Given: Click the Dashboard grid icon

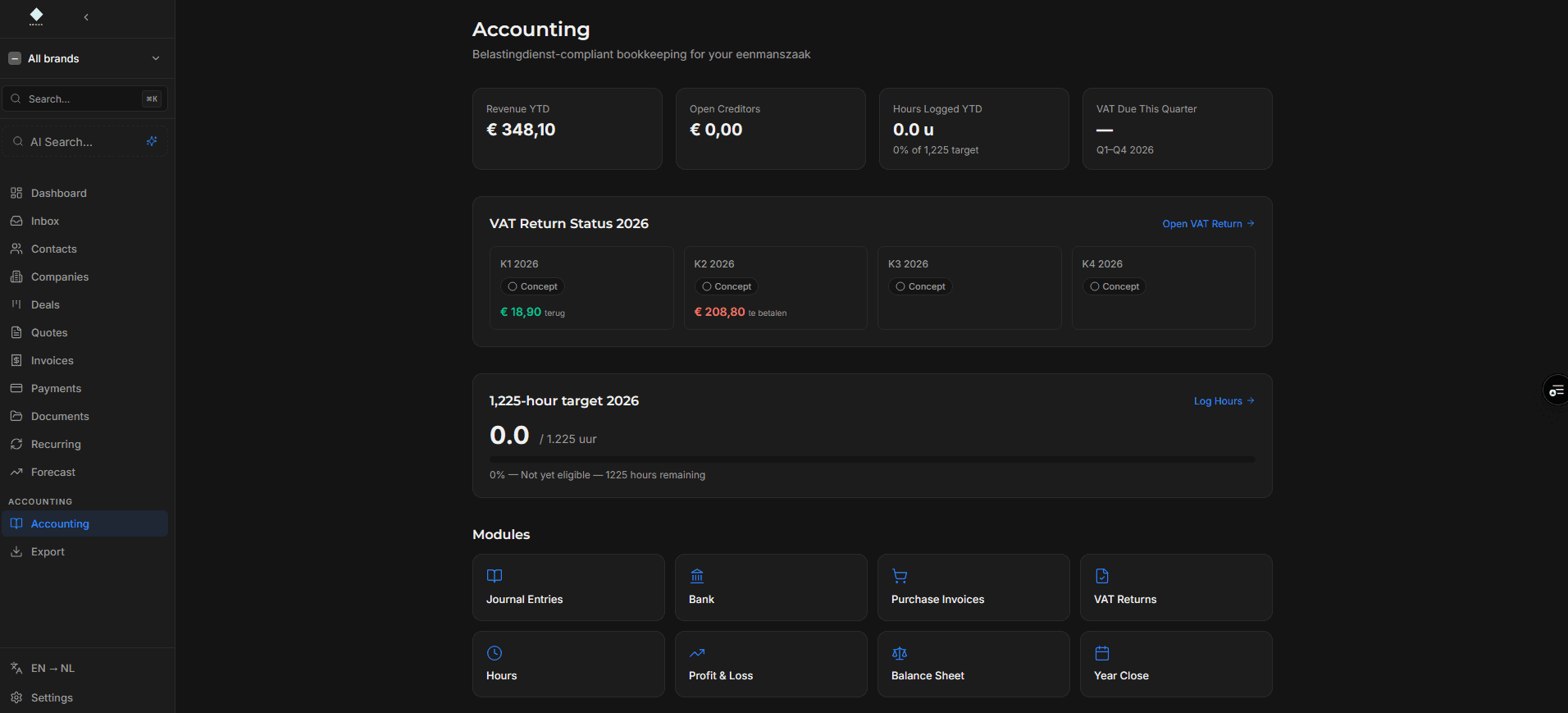Looking at the screenshot, I should pos(16,193).
